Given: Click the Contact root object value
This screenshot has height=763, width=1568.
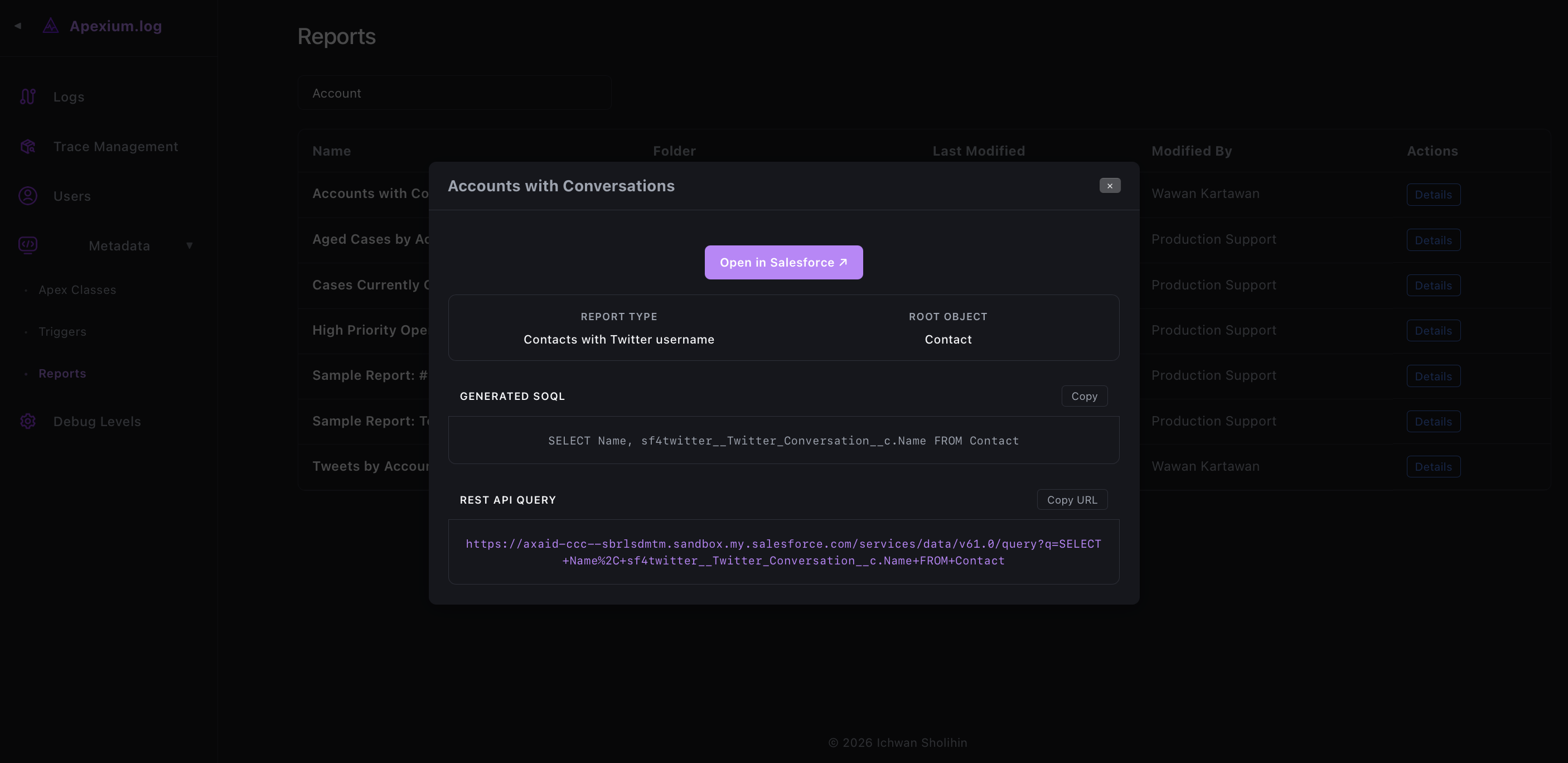Looking at the screenshot, I should pyautogui.click(x=948, y=339).
